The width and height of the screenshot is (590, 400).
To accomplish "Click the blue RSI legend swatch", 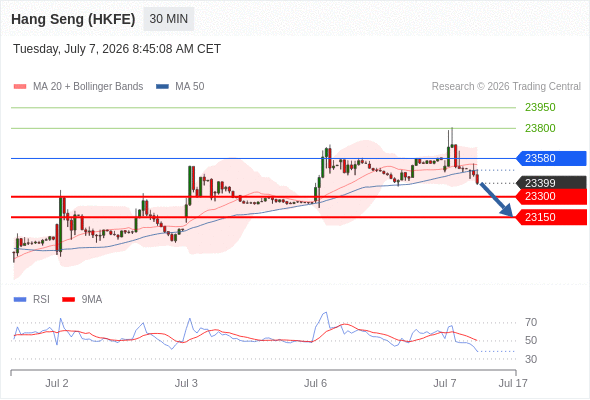I will point(20,300).
